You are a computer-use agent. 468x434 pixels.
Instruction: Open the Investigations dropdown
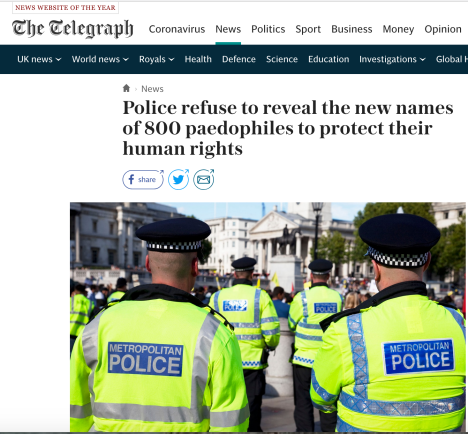point(392,59)
